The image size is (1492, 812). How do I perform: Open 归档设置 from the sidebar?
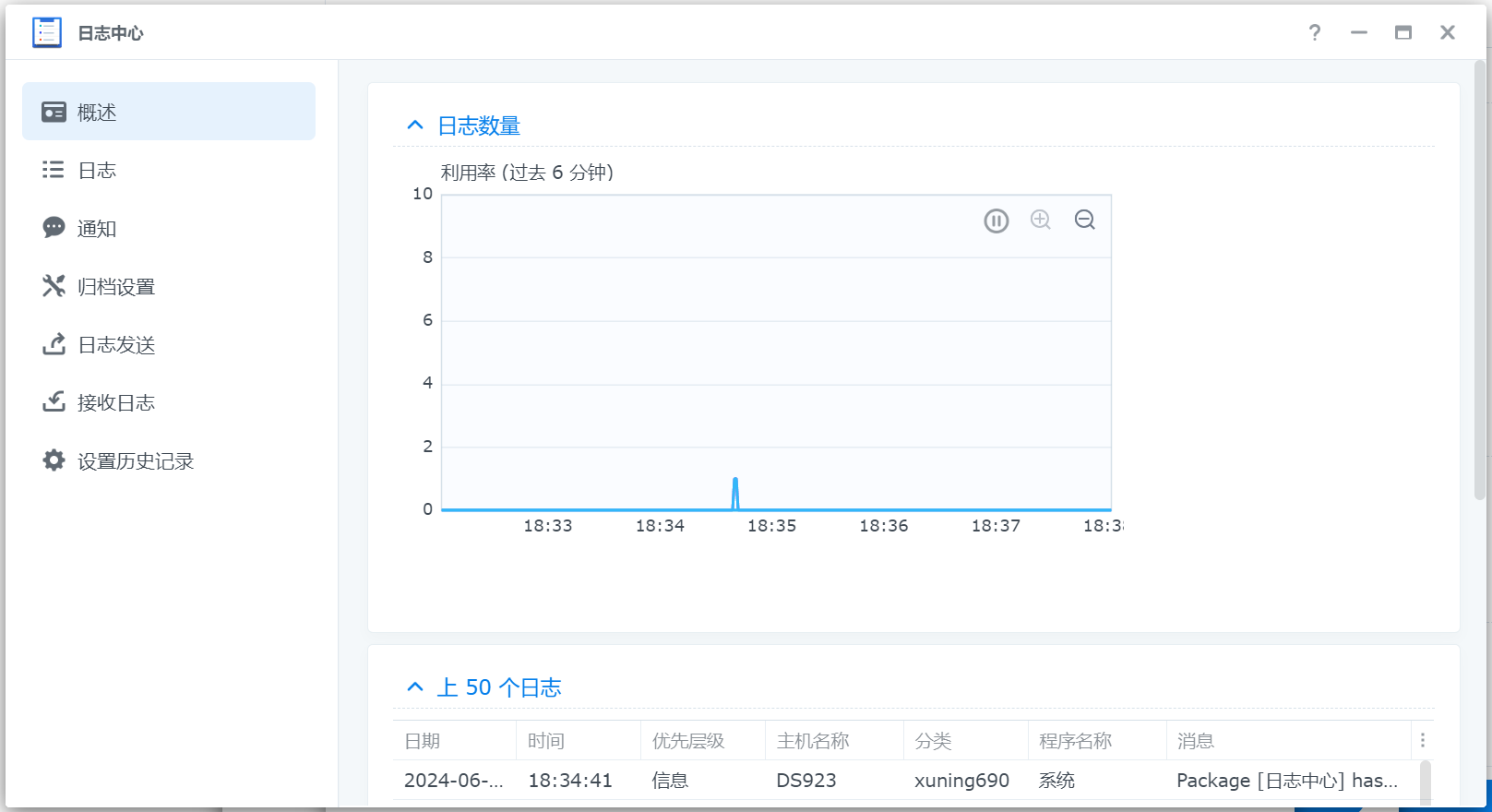tap(169, 286)
